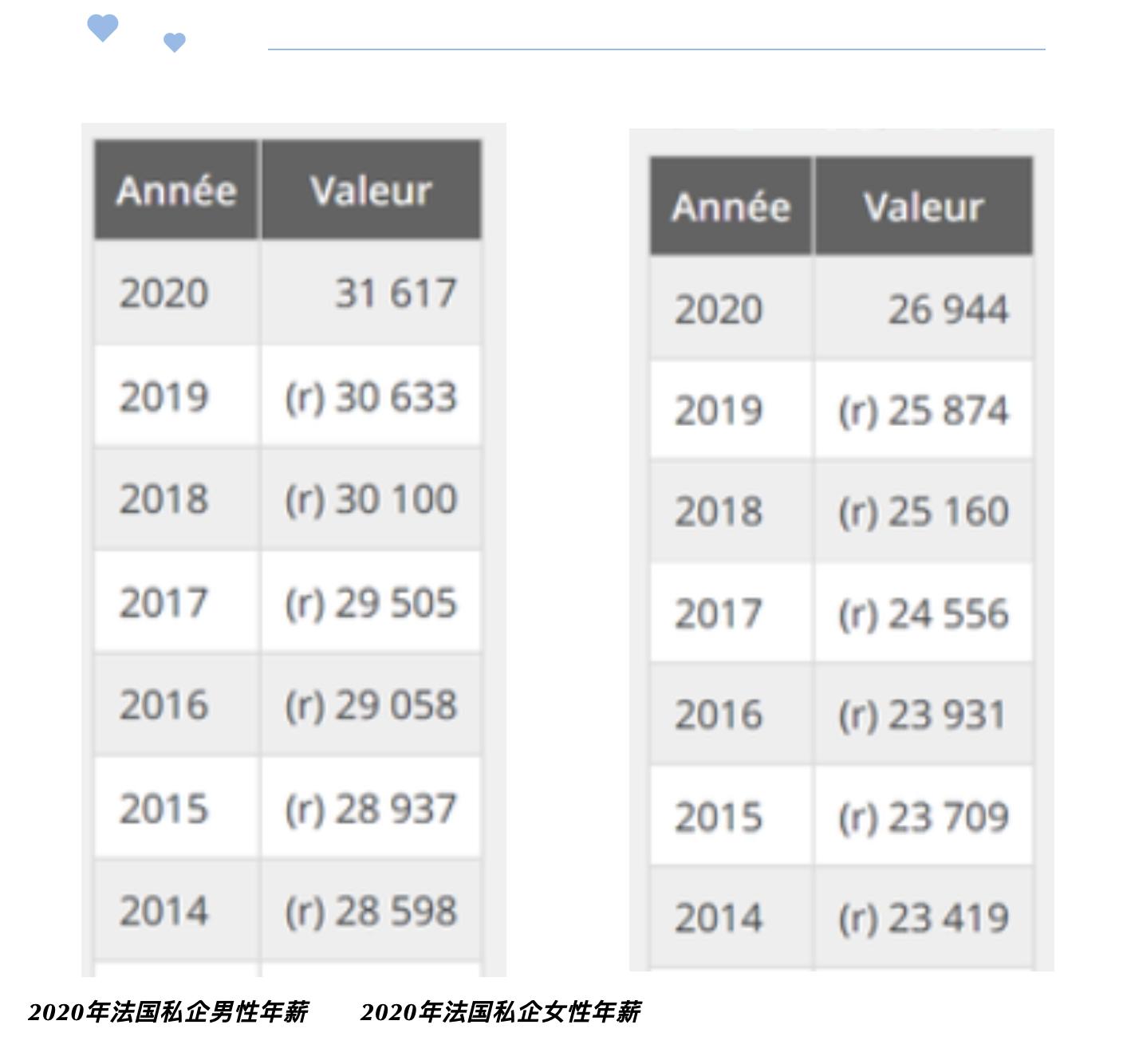The width and height of the screenshot is (1123, 1064).
Task: Click the 2020 row in the men's salary table
Action: pos(287,294)
